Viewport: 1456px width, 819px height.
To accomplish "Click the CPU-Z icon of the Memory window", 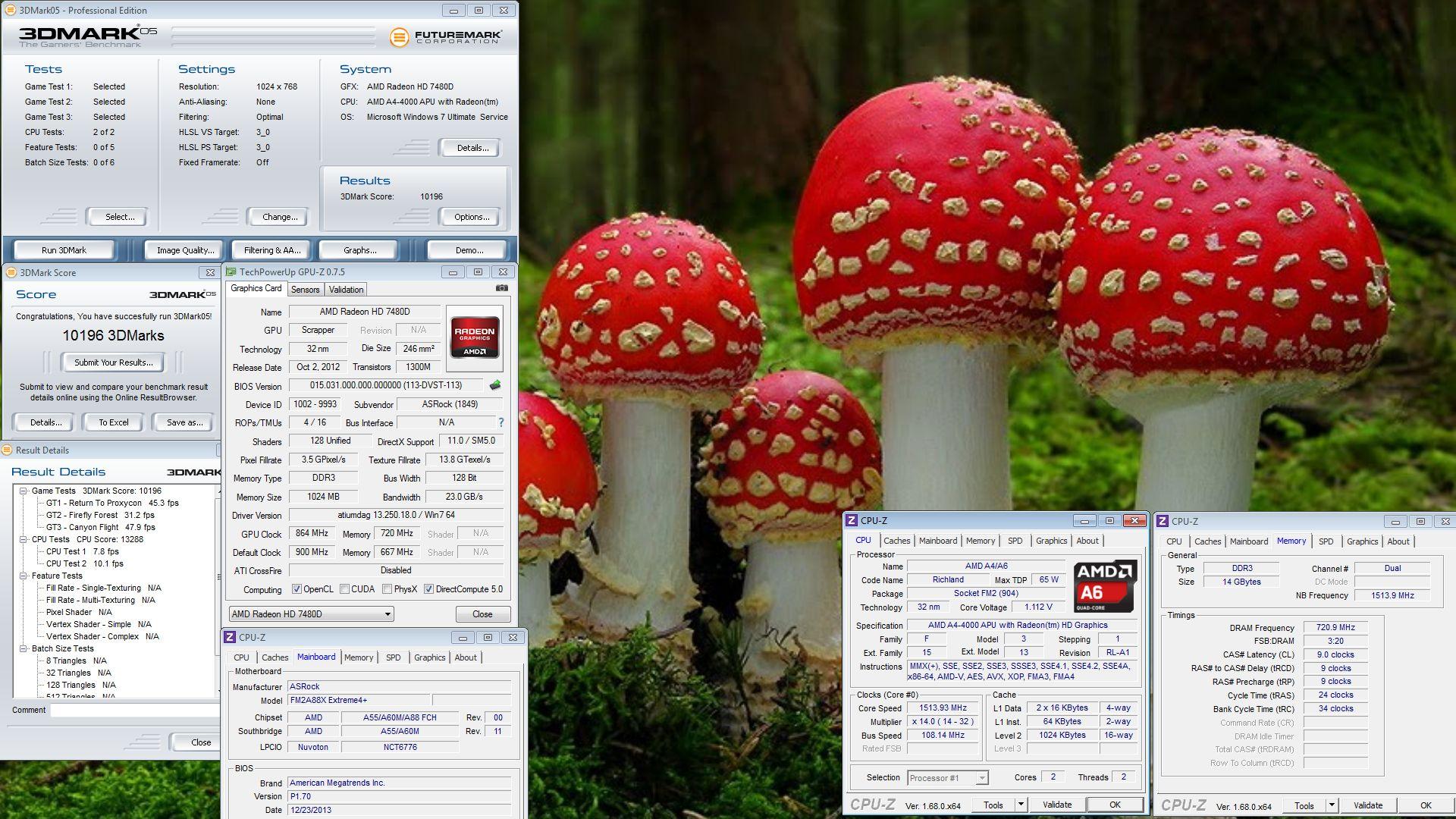I will (1163, 521).
